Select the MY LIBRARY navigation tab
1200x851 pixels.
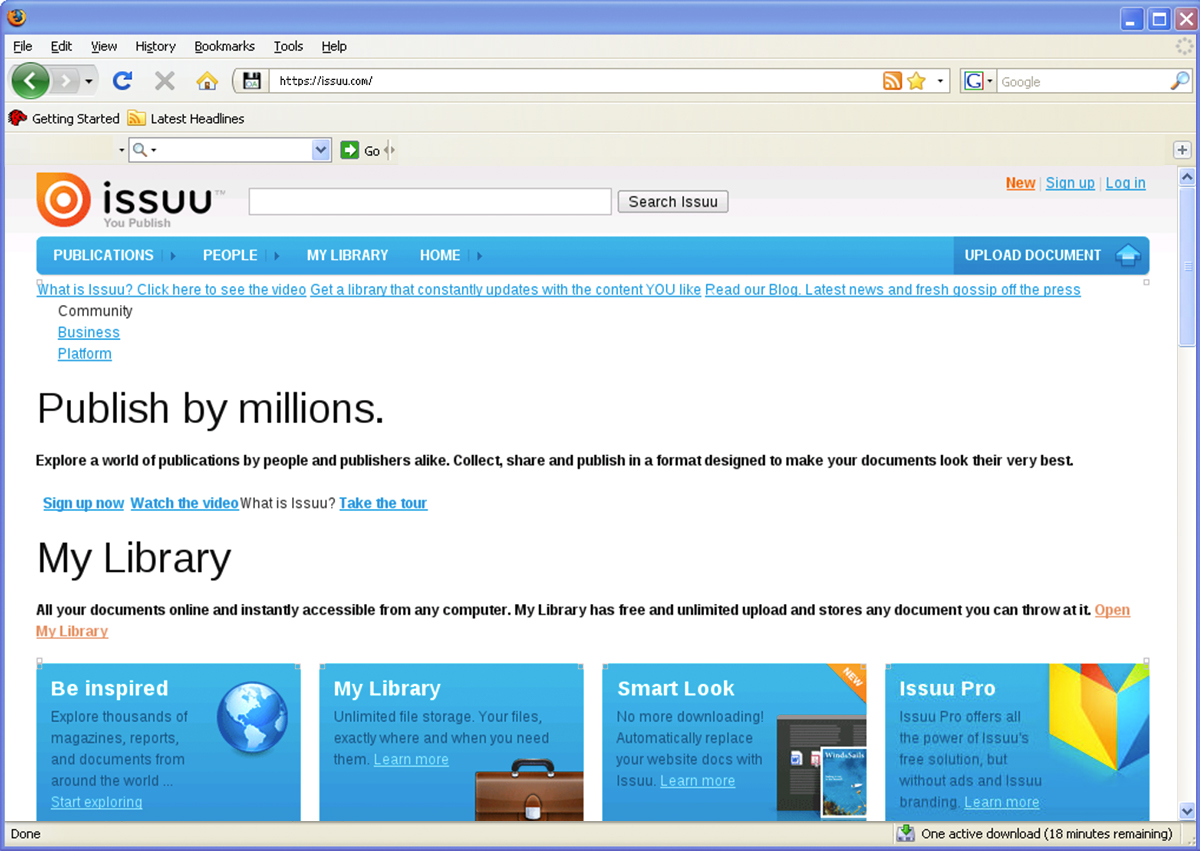(x=347, y=256)
